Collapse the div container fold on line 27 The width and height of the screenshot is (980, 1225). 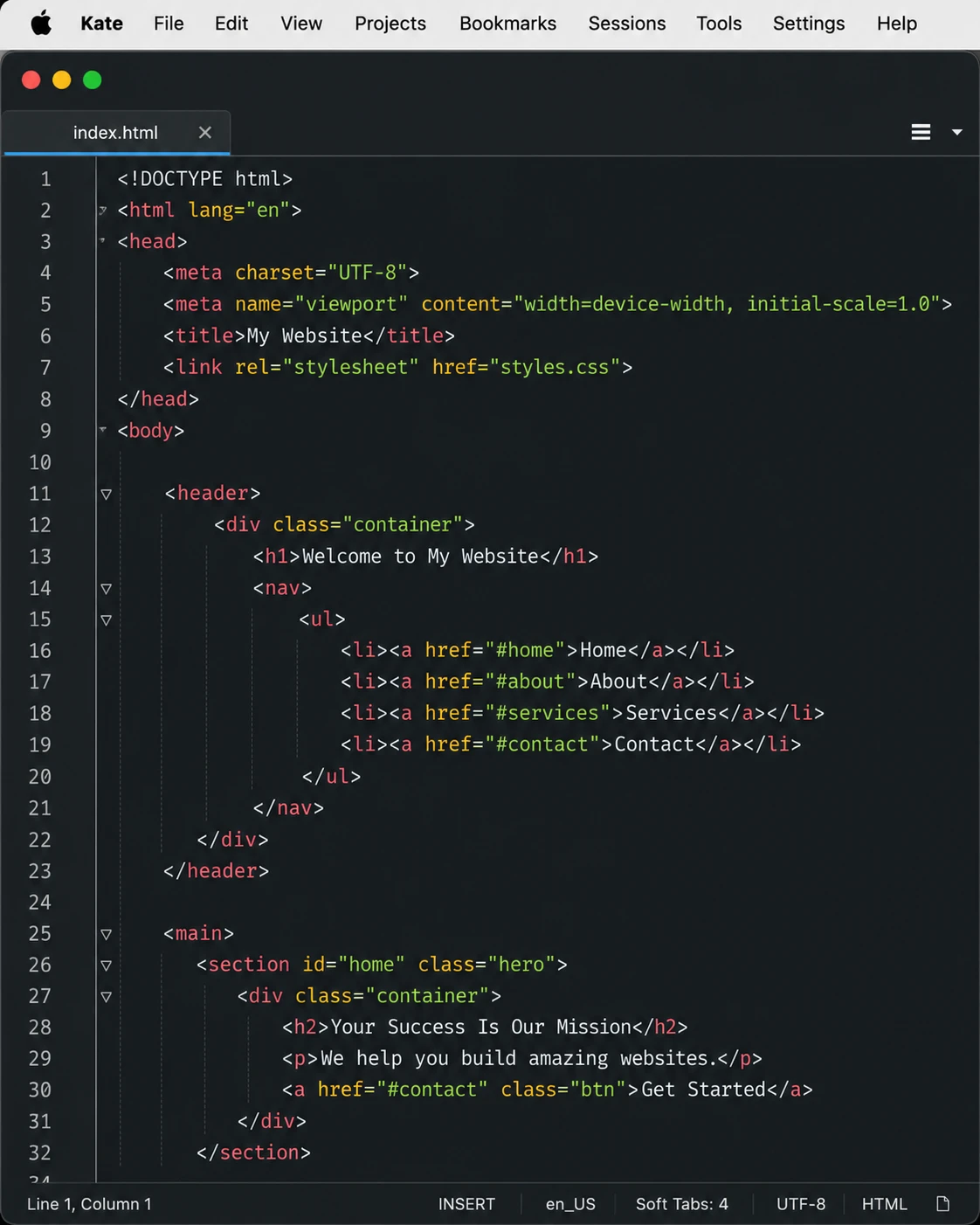pyautogui.click(x=106, y=997)
